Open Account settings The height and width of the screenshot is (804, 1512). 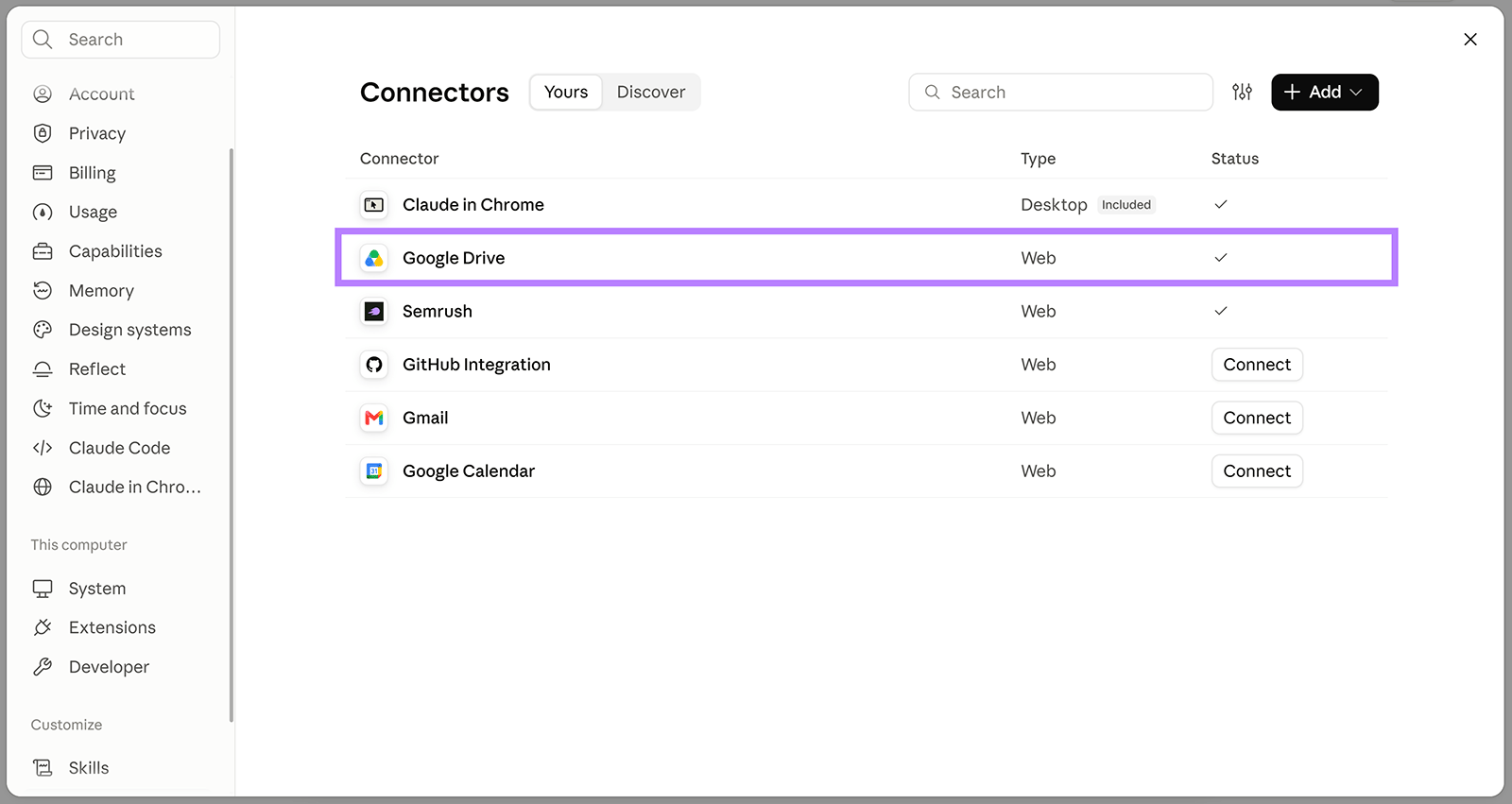pyautogui.click(x=101, y=94)
